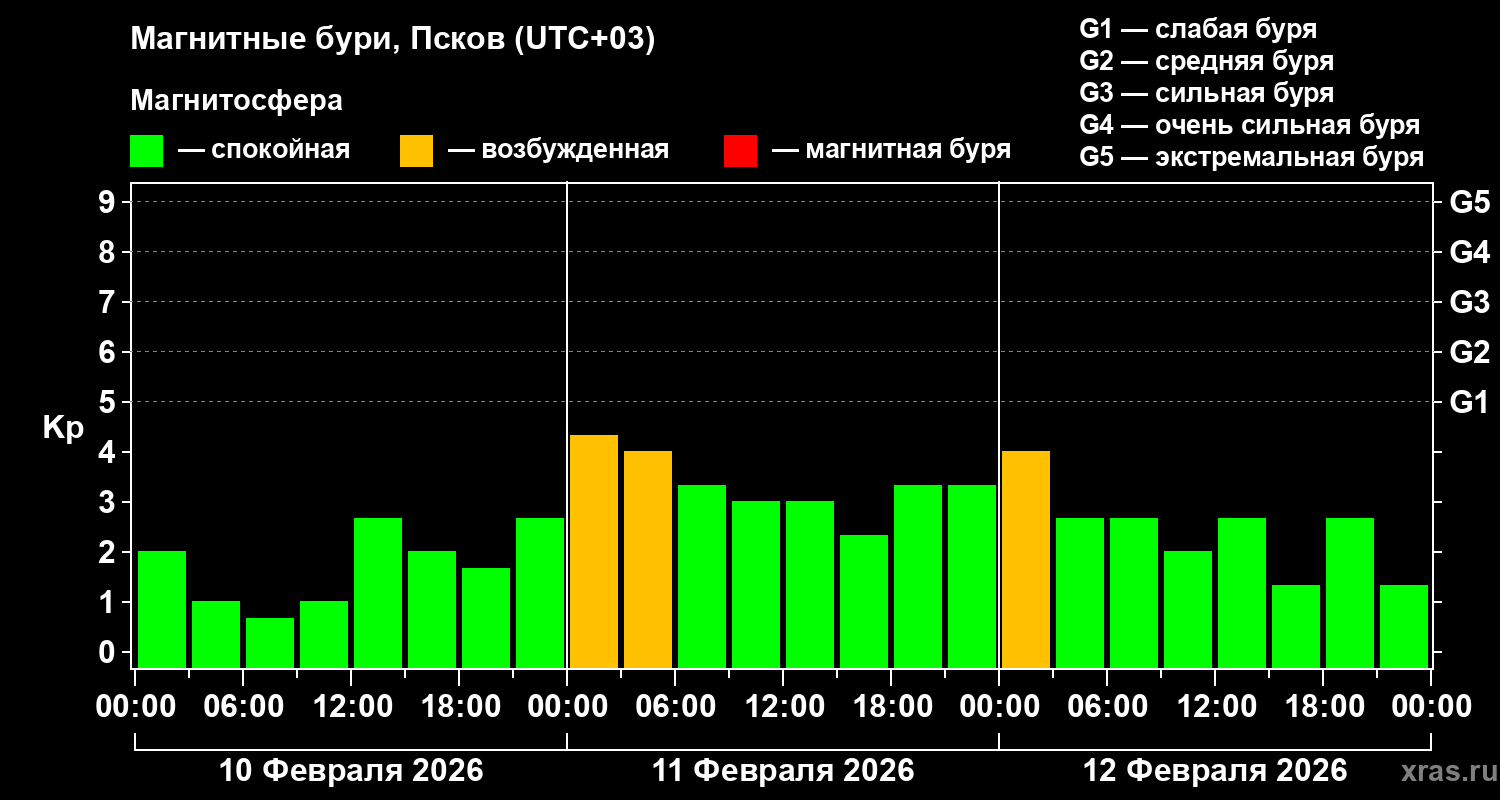Click the 'G3 — сильная буря' legend line

pyautogui.click(x=1207, y=93)
